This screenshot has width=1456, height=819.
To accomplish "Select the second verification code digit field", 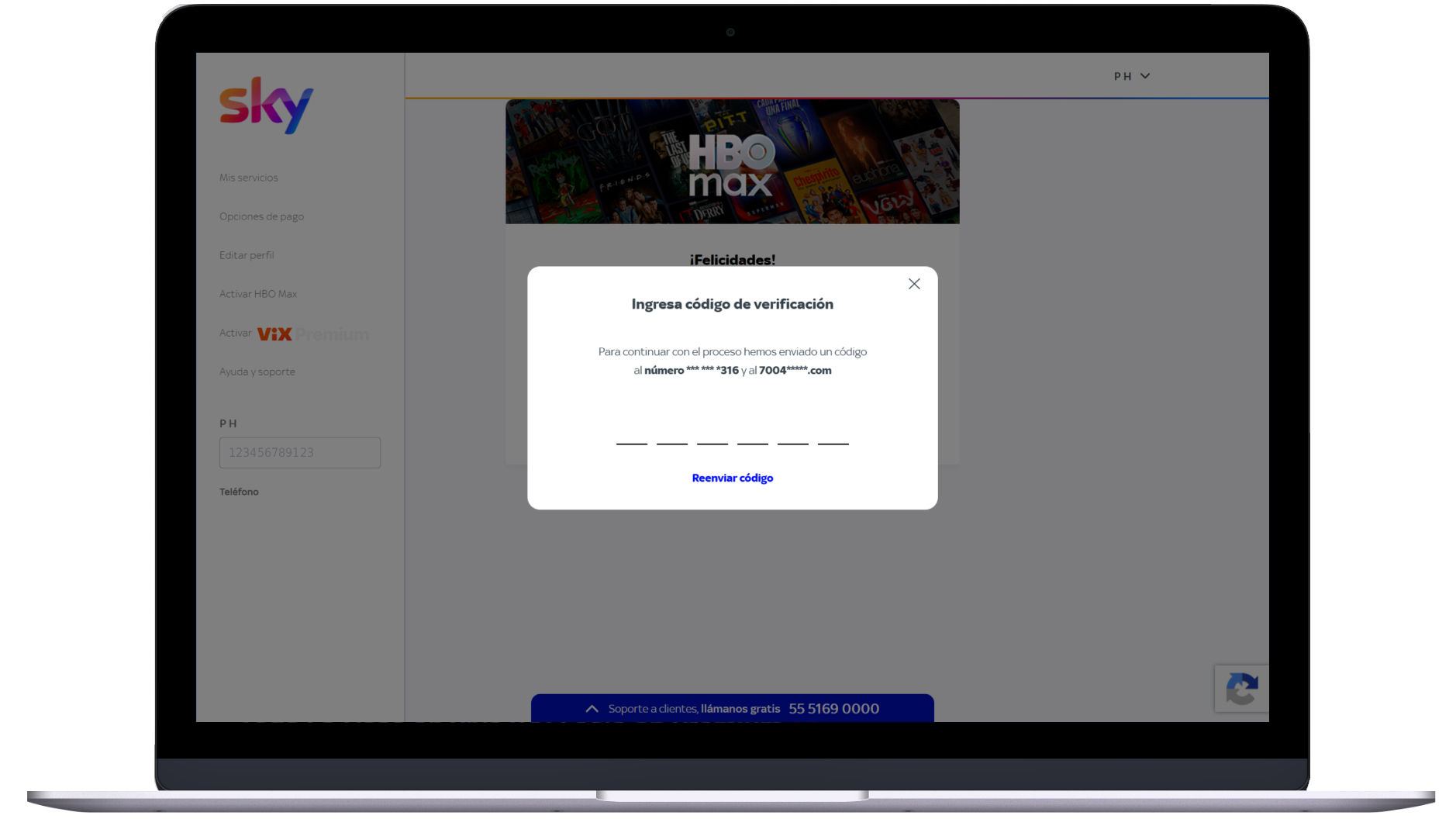I will (x=671, y=431).
